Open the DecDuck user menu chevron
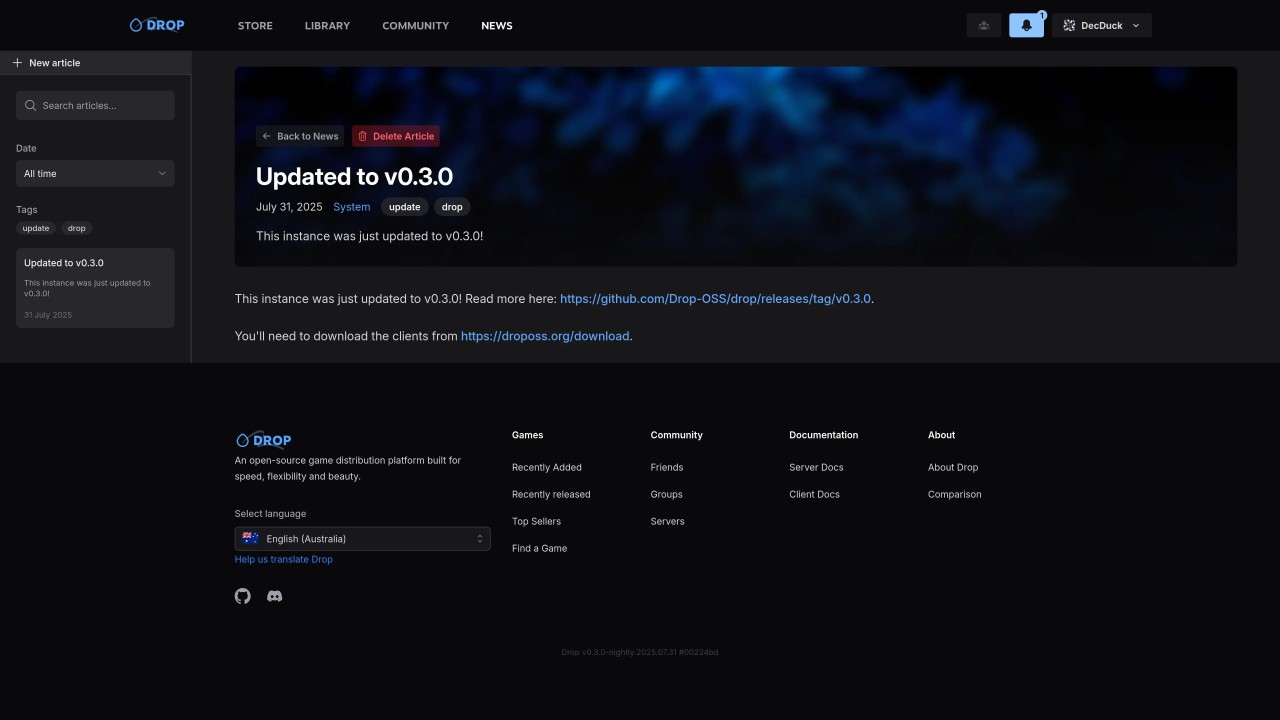Image resolution: width=1280 pixels, height=720 pixels. click(1136, 26)
